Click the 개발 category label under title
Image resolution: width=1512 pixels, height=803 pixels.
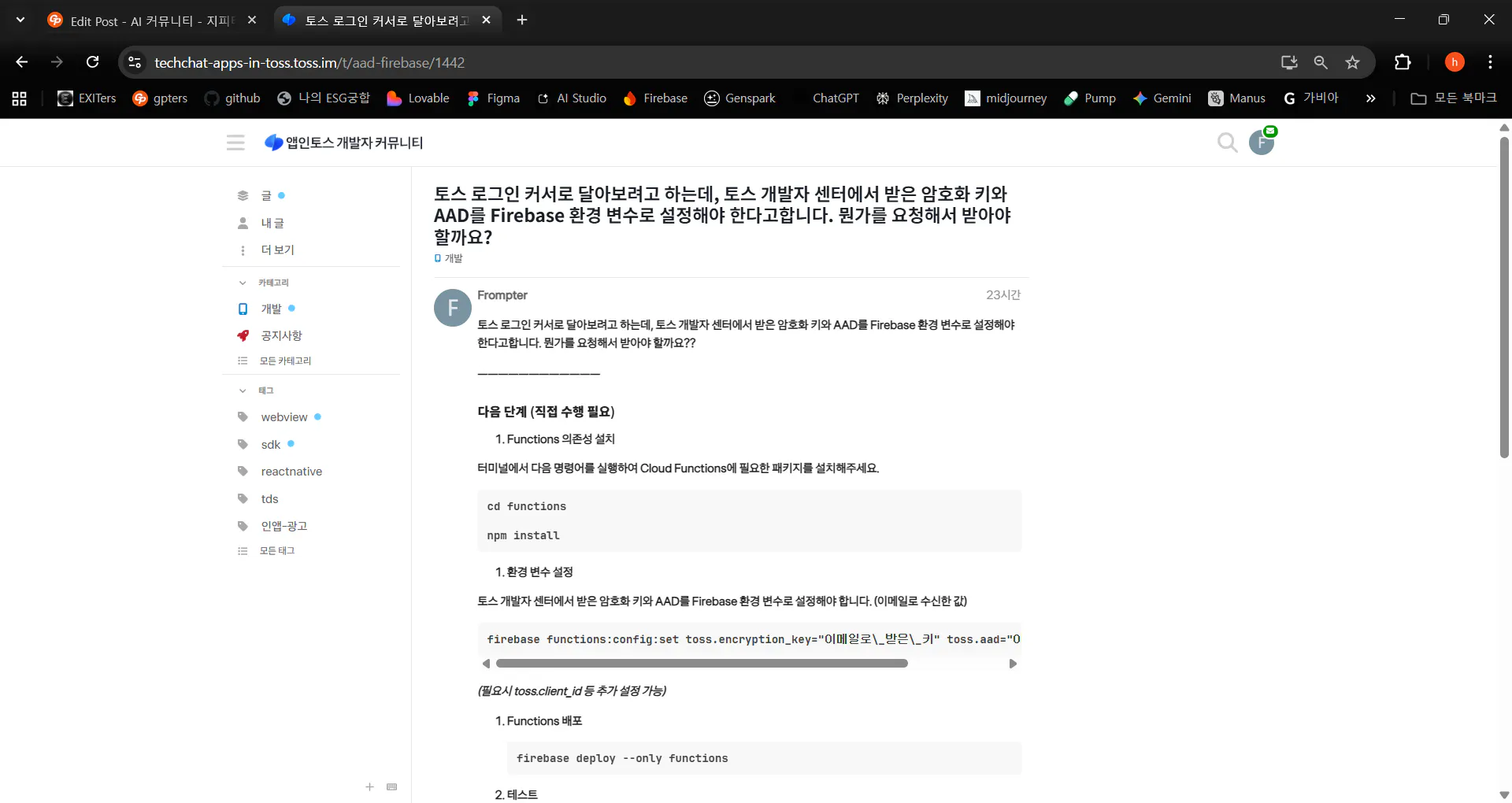[449, 258]
